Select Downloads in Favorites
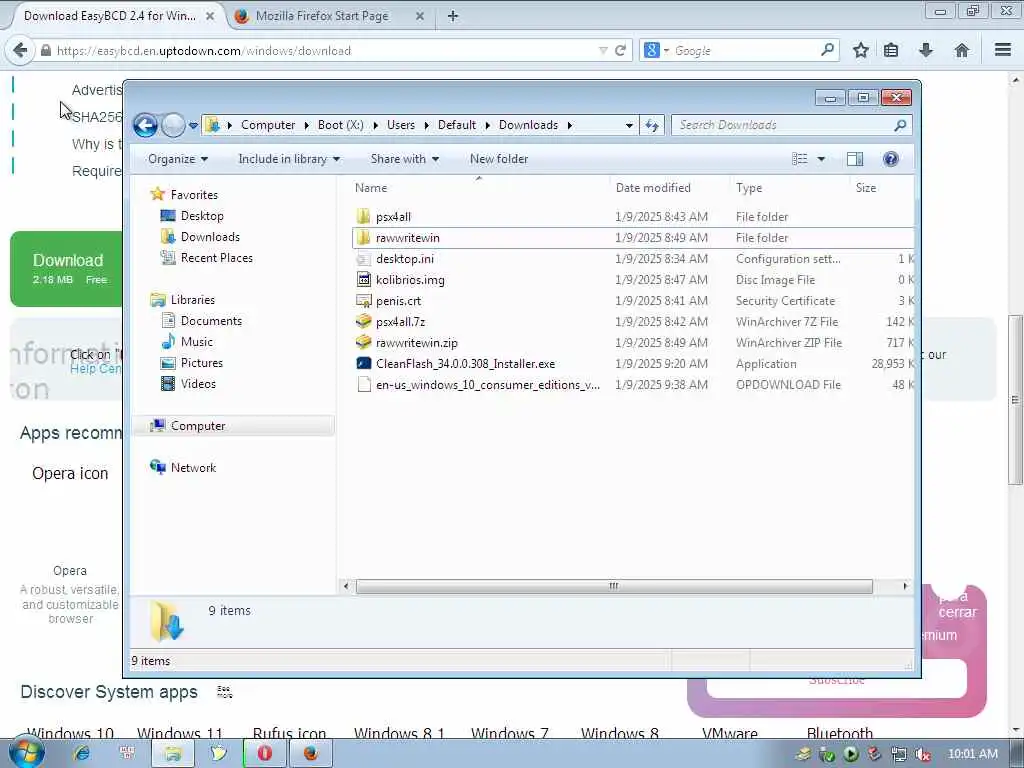The height and width of the screenshot is (768, 1024). pyautogui.click(x=200, y=236)
